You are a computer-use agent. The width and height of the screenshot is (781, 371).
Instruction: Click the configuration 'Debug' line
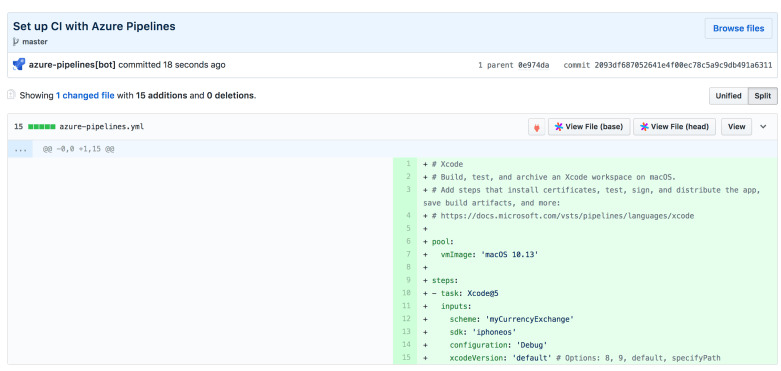(x=597, y=345)
